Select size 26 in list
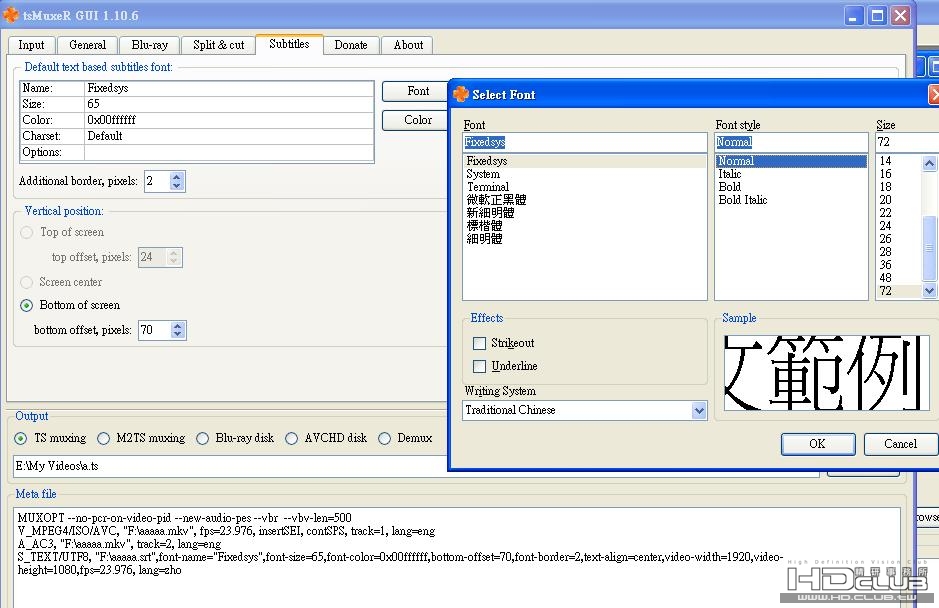The image size is (939, 608). [x=899, y=239]
